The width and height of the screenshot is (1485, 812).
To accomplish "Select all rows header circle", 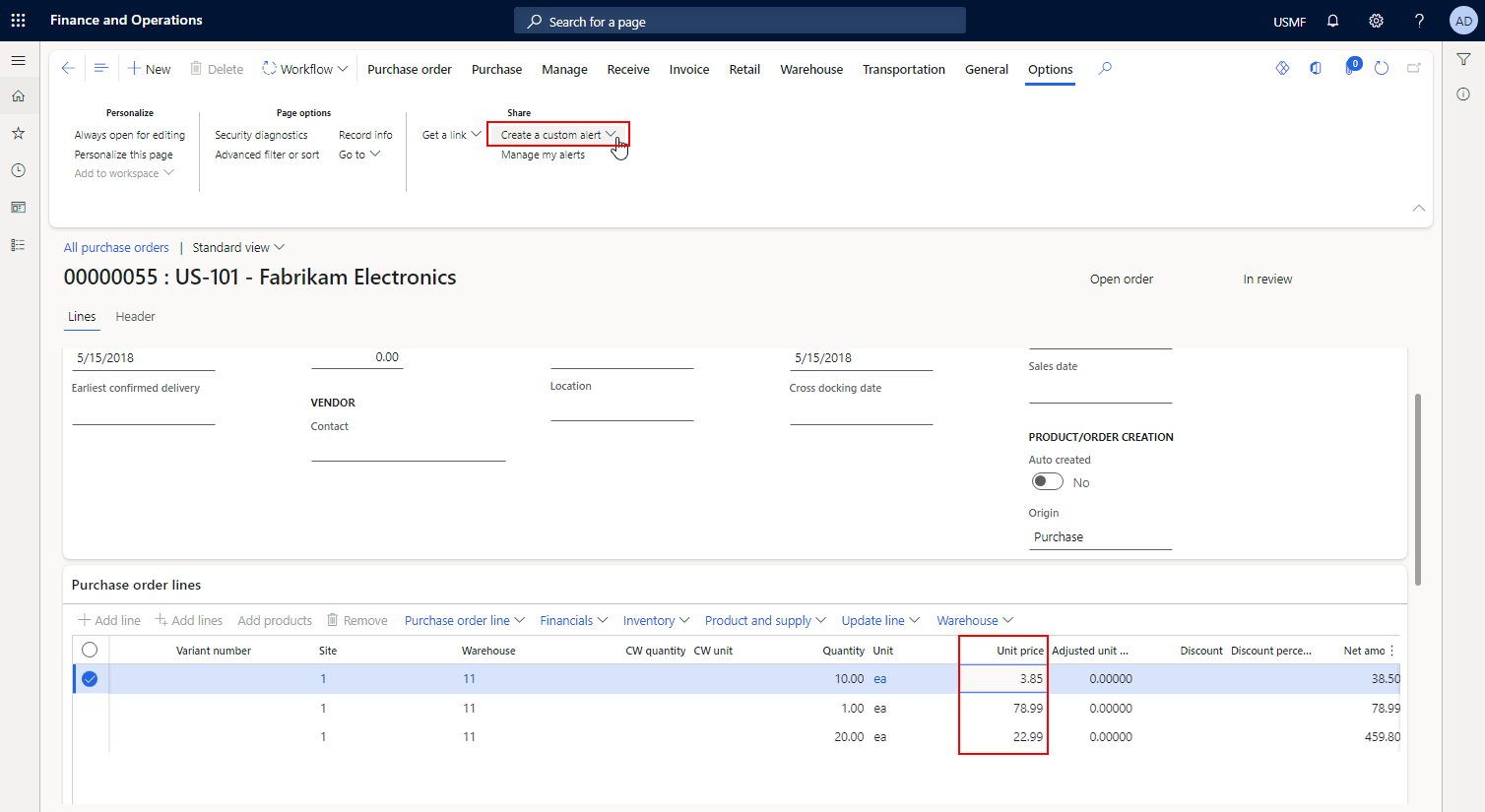I will 90,650.
